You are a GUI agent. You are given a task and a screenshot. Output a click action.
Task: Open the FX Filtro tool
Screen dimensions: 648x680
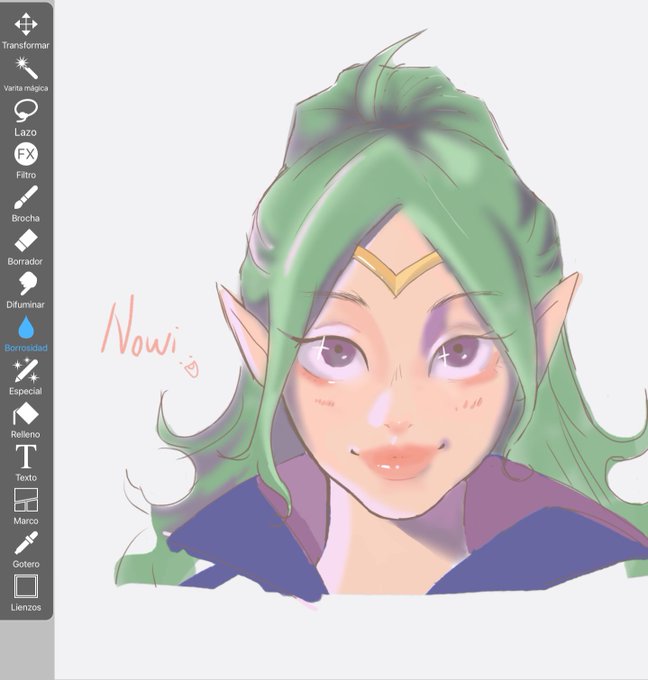tap(26, 160)
